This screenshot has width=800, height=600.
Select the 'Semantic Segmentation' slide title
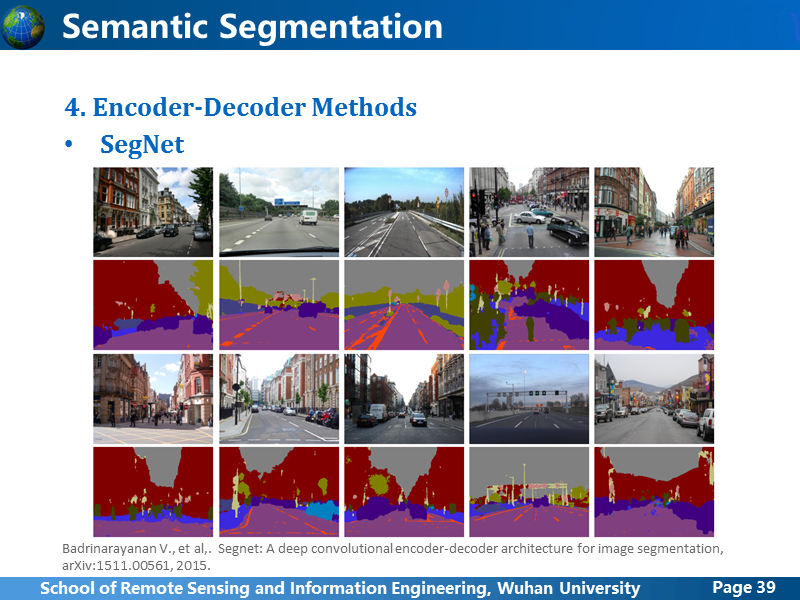pyautogui.click(x=252, y=27)
